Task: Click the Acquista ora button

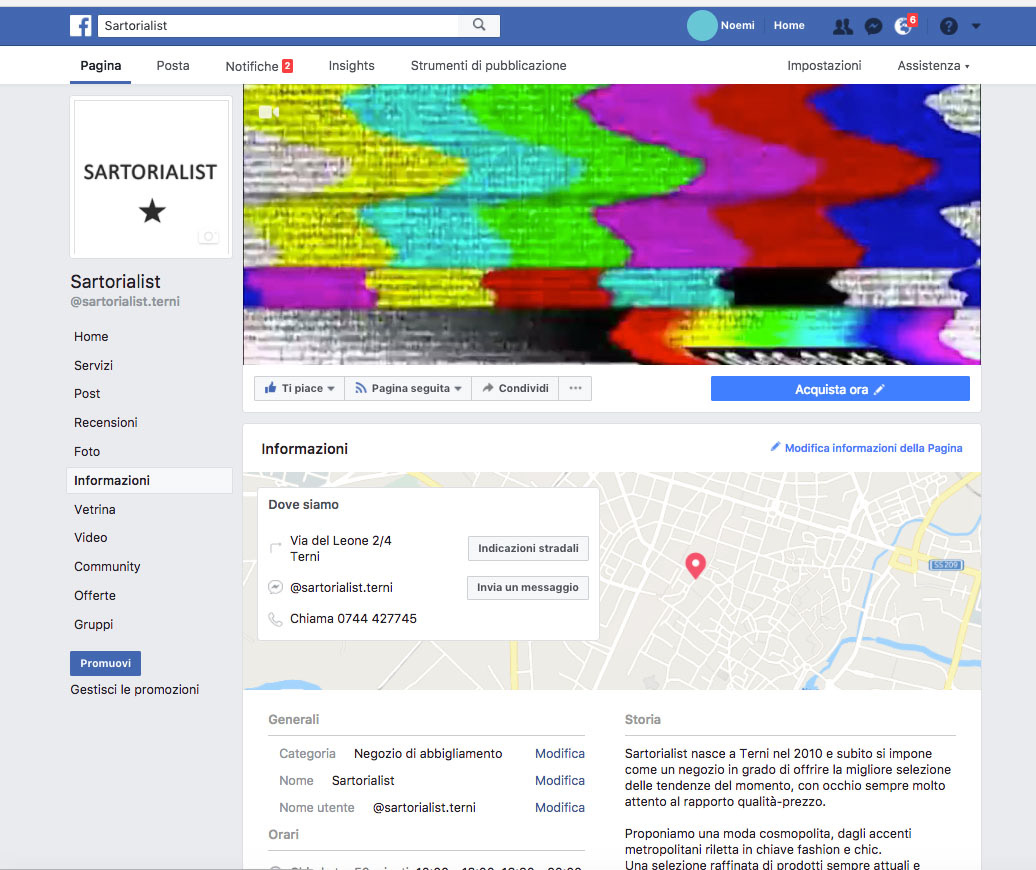Action: 840,388
